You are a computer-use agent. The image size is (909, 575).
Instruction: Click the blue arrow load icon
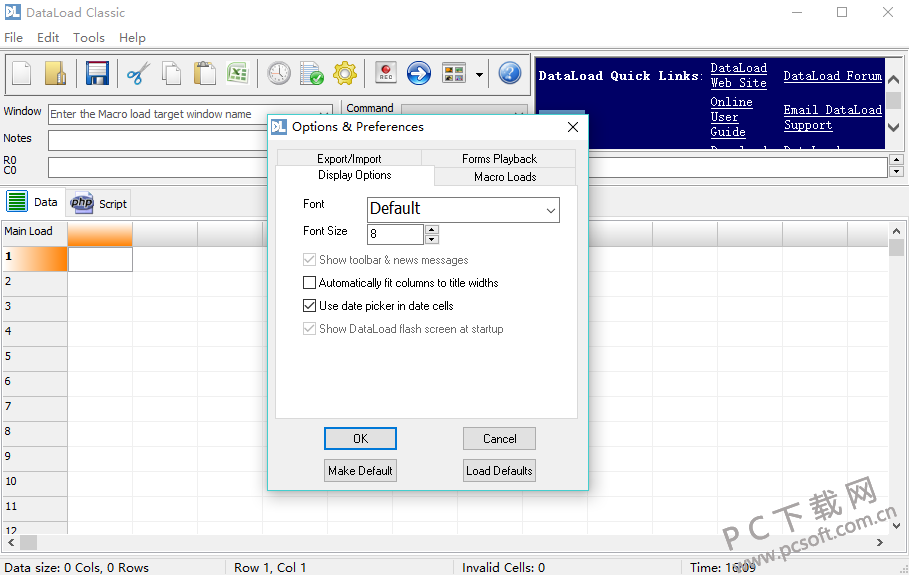[419, 73]
